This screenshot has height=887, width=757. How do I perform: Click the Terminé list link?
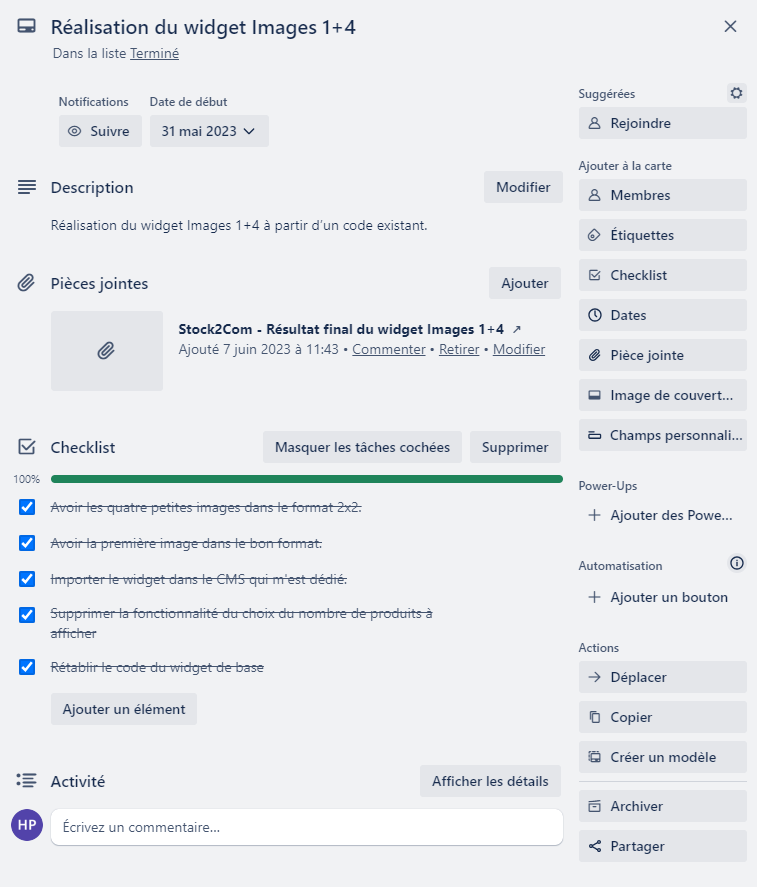154,54
